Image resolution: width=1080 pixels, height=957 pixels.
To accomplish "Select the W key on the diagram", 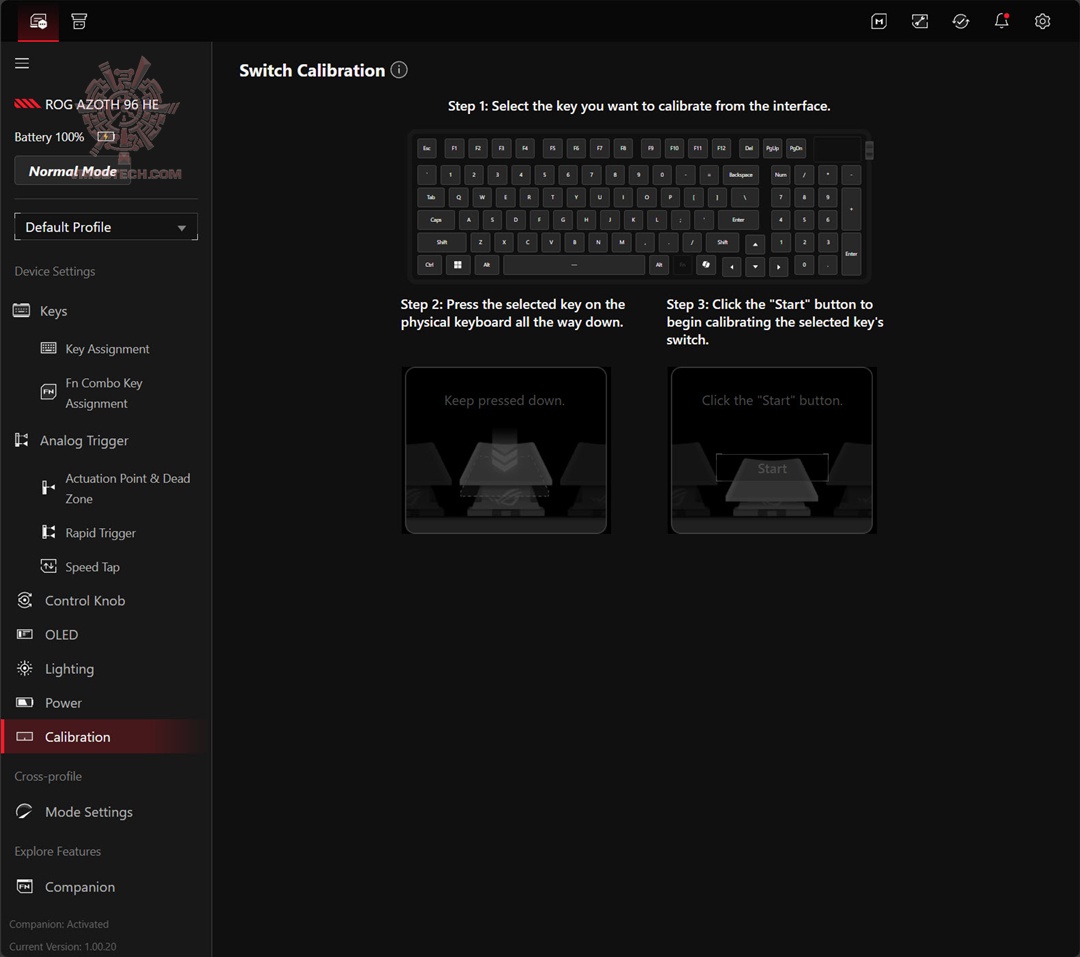I will tap(482, 198).
